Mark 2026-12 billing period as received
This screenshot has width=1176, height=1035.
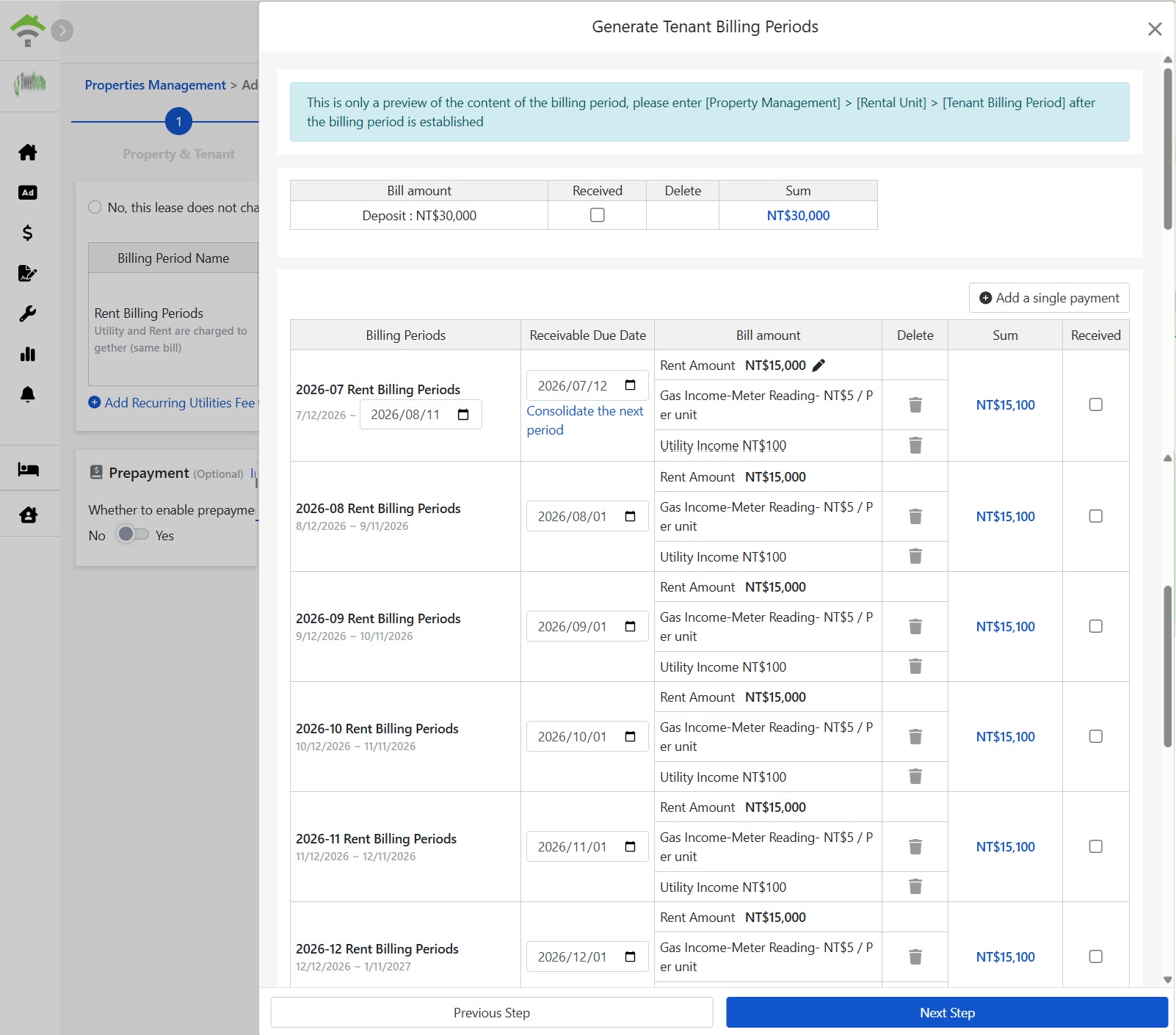(1095, 956)
